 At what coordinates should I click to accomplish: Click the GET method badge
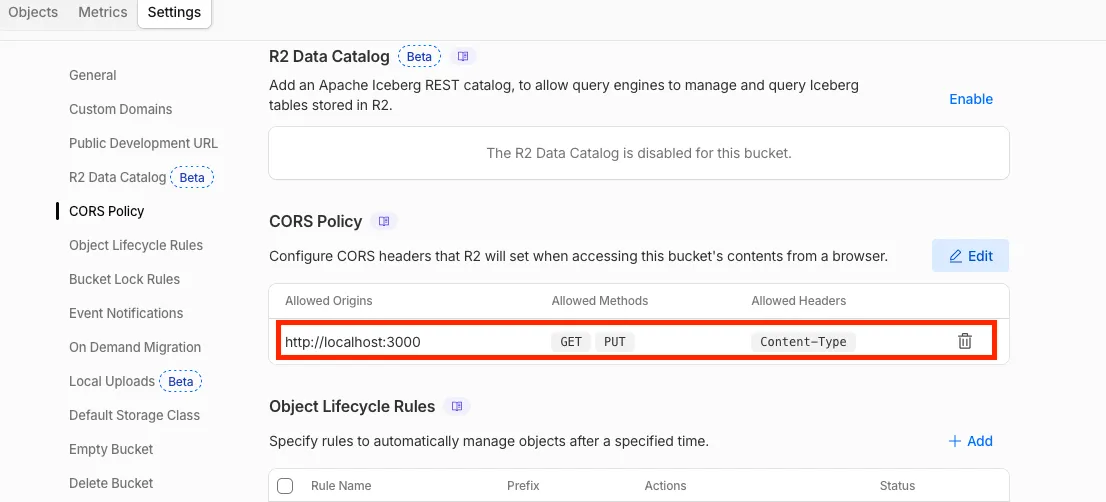coord(571,342)
